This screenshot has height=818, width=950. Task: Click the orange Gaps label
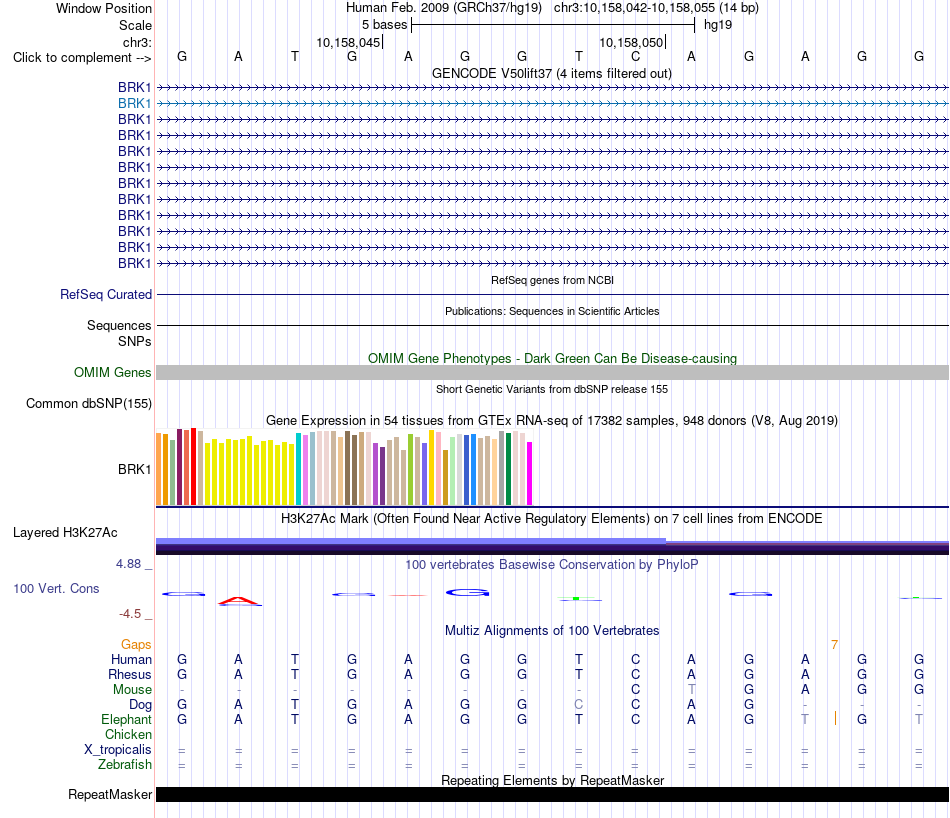click(136, 645)
